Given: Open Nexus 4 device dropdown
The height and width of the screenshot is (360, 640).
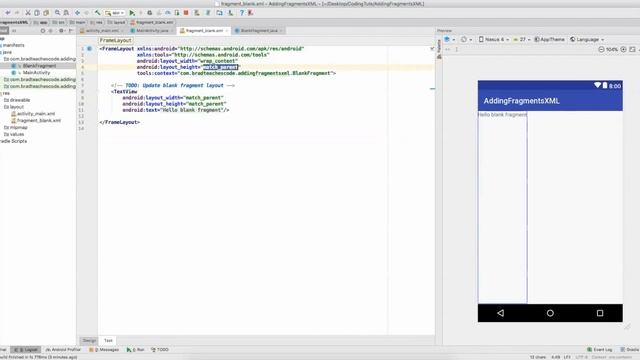Looking at the screenshot, I should point(494,40).
